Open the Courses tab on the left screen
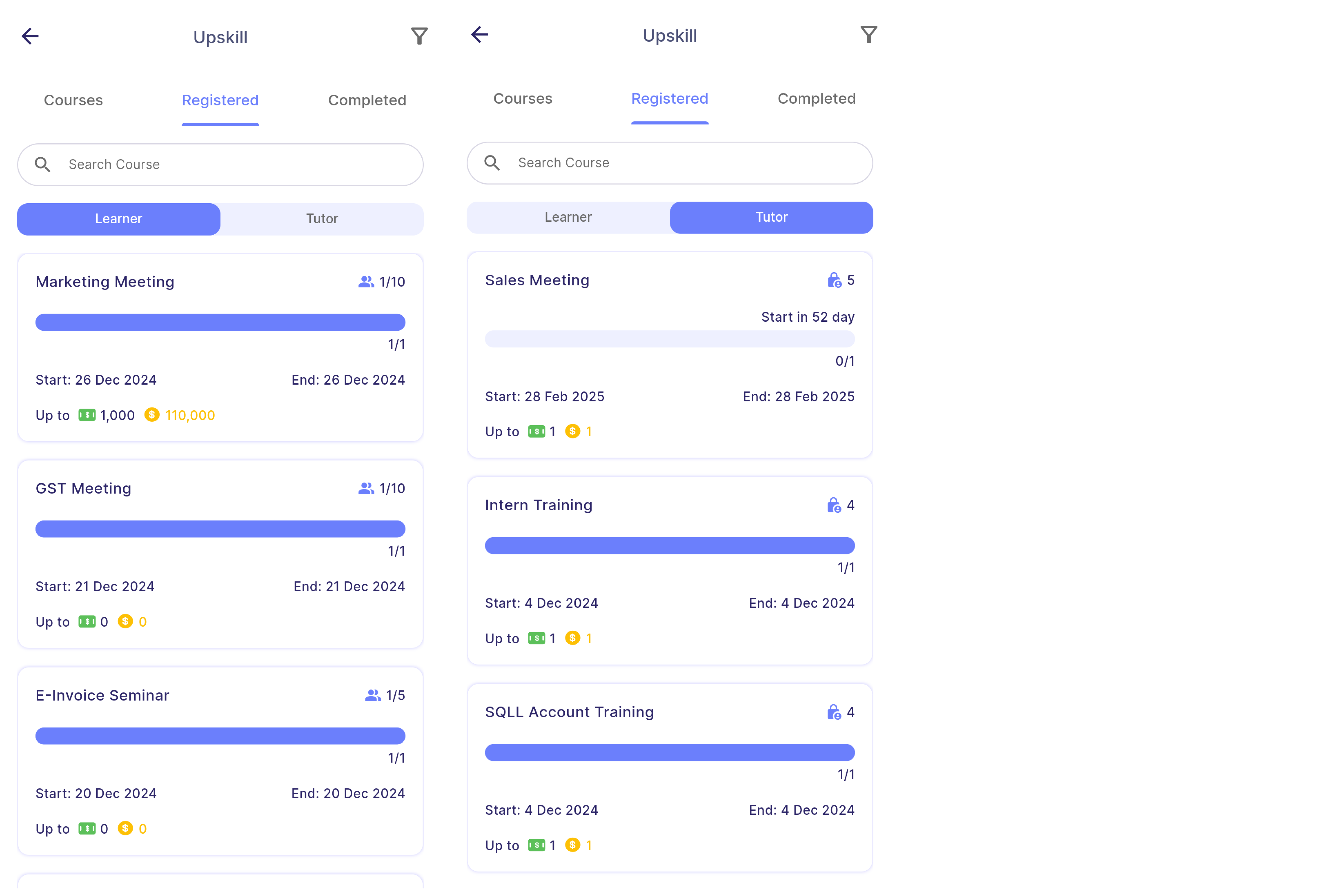 point(73,100)
